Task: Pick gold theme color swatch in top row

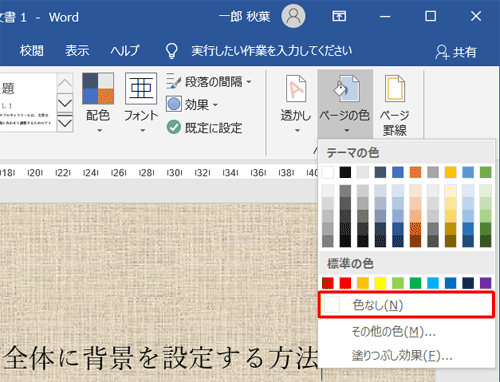Action: pyautogui.click(x=450, y=172)
